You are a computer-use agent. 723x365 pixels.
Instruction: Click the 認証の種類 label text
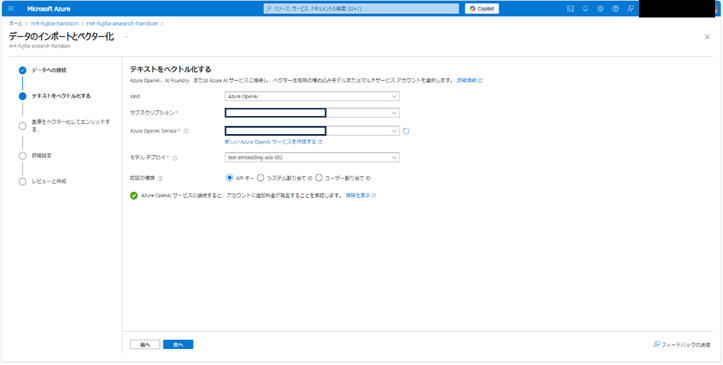coord(142,178)
